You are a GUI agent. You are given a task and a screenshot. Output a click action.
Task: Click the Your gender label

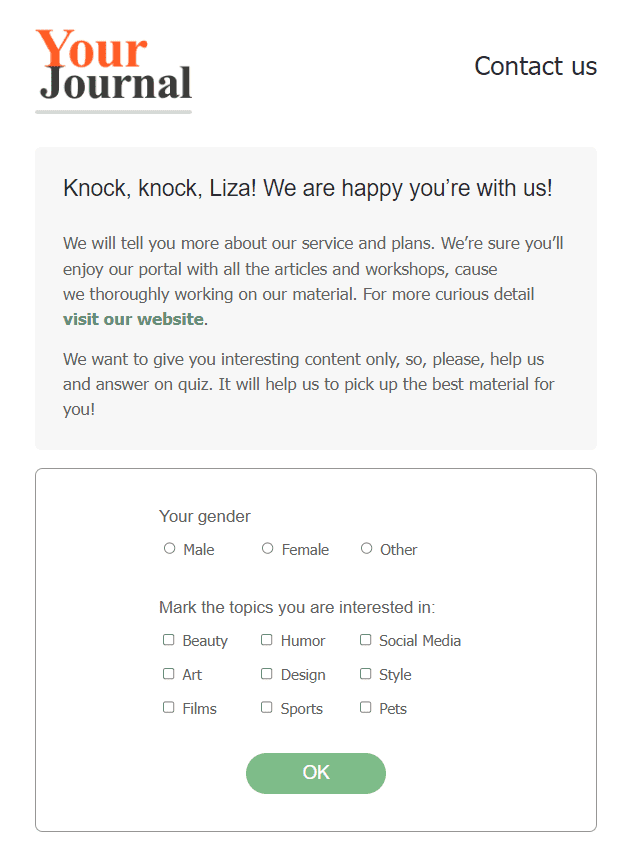point(204,516)
